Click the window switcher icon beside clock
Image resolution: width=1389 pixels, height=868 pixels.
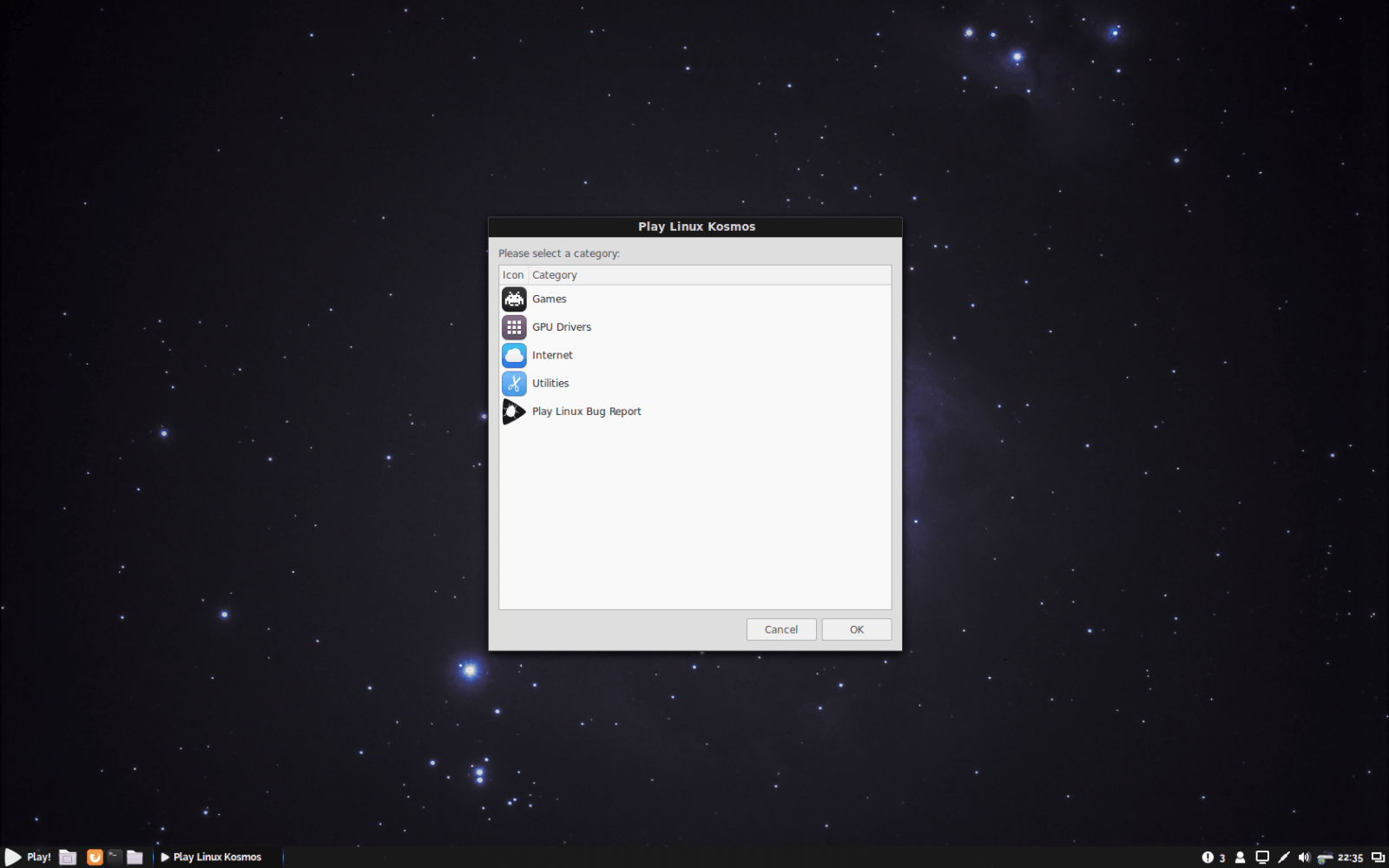[1378, 858]
